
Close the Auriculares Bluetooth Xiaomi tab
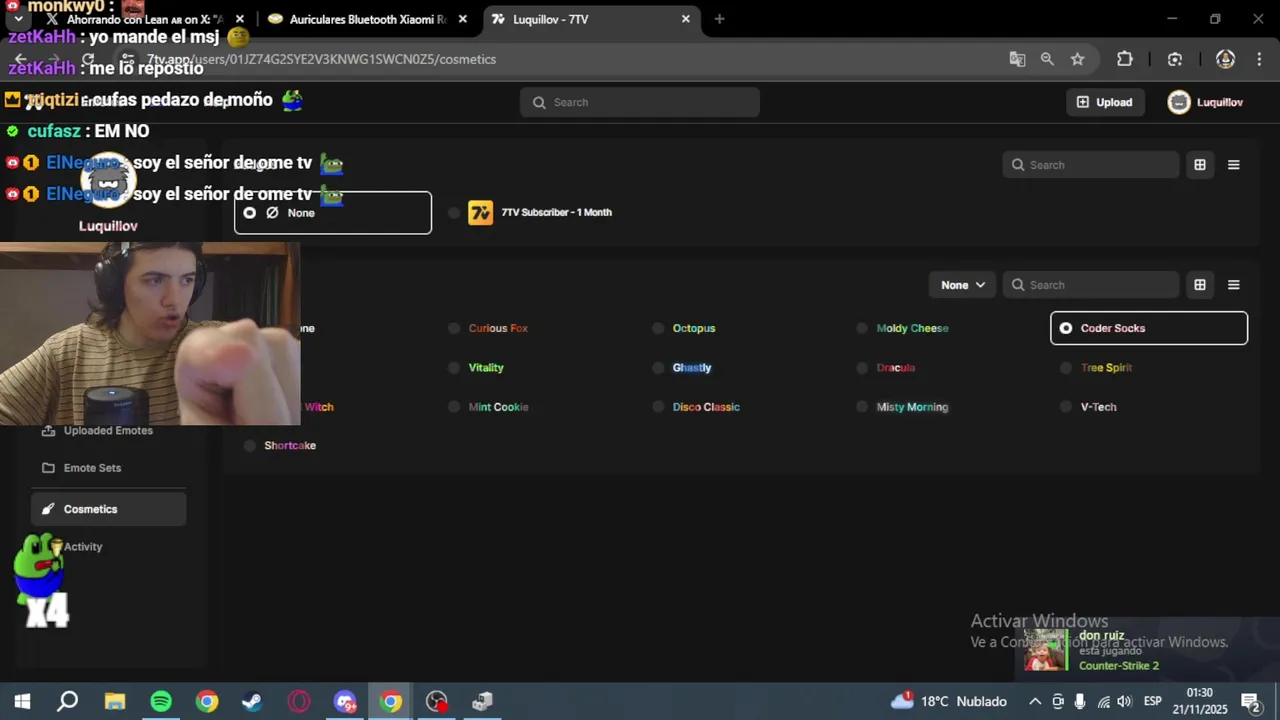coord(463,19)
